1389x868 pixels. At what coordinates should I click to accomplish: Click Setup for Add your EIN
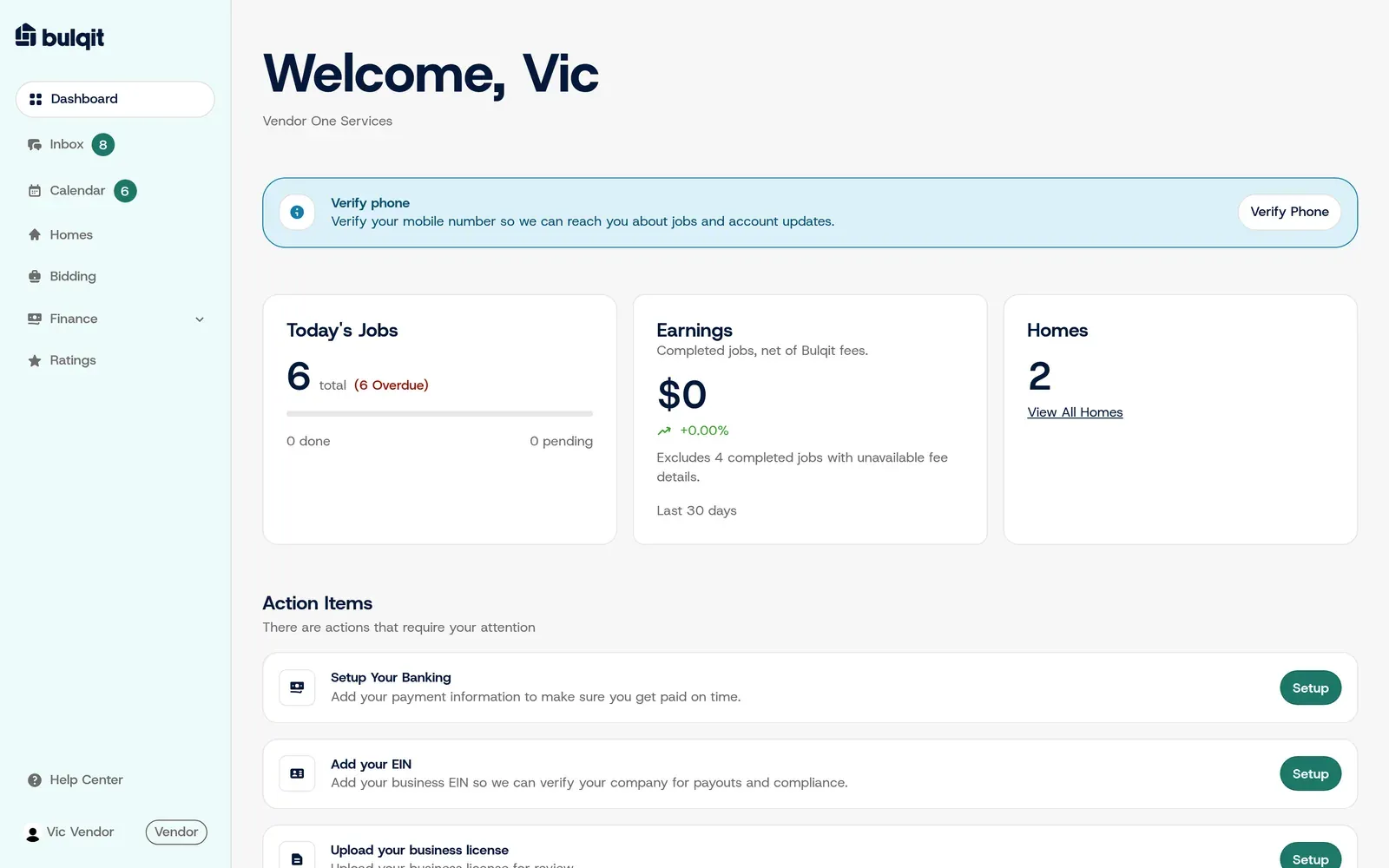click(1310, 773)
